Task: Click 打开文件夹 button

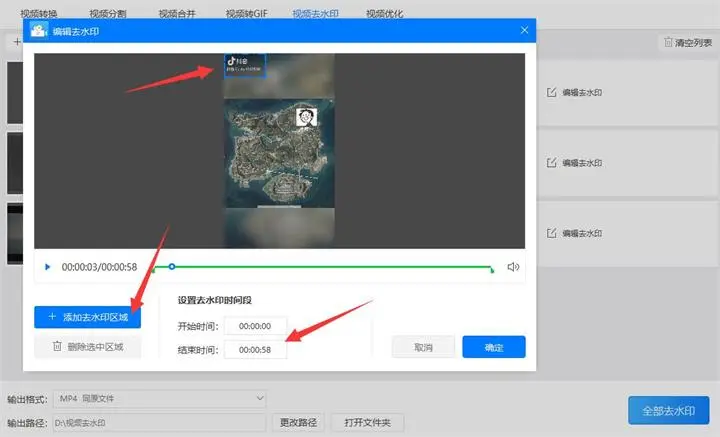Action: [367, 422]
